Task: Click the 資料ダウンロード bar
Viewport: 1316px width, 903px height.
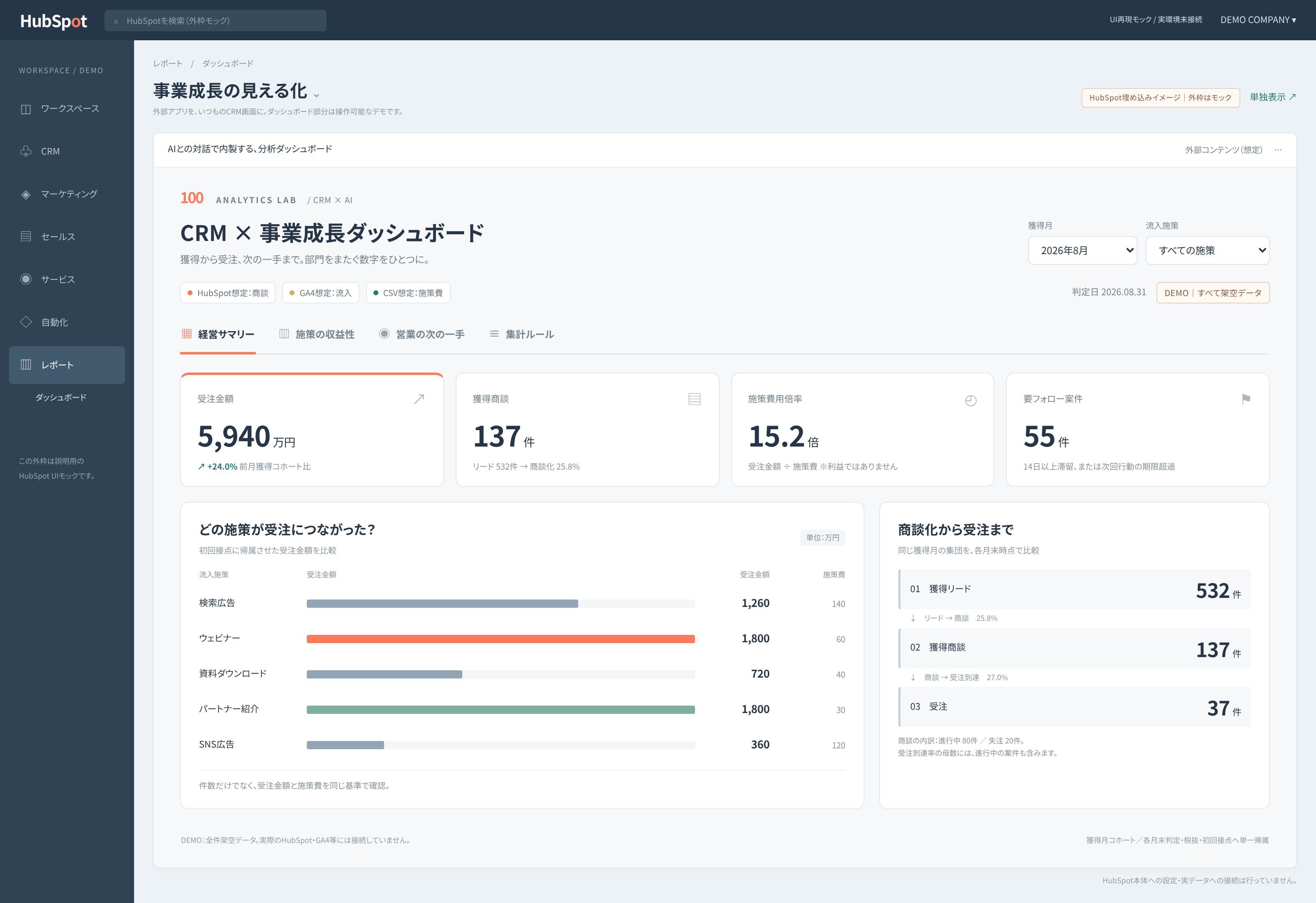Action: pyautogui.click(x=385, y=674)
